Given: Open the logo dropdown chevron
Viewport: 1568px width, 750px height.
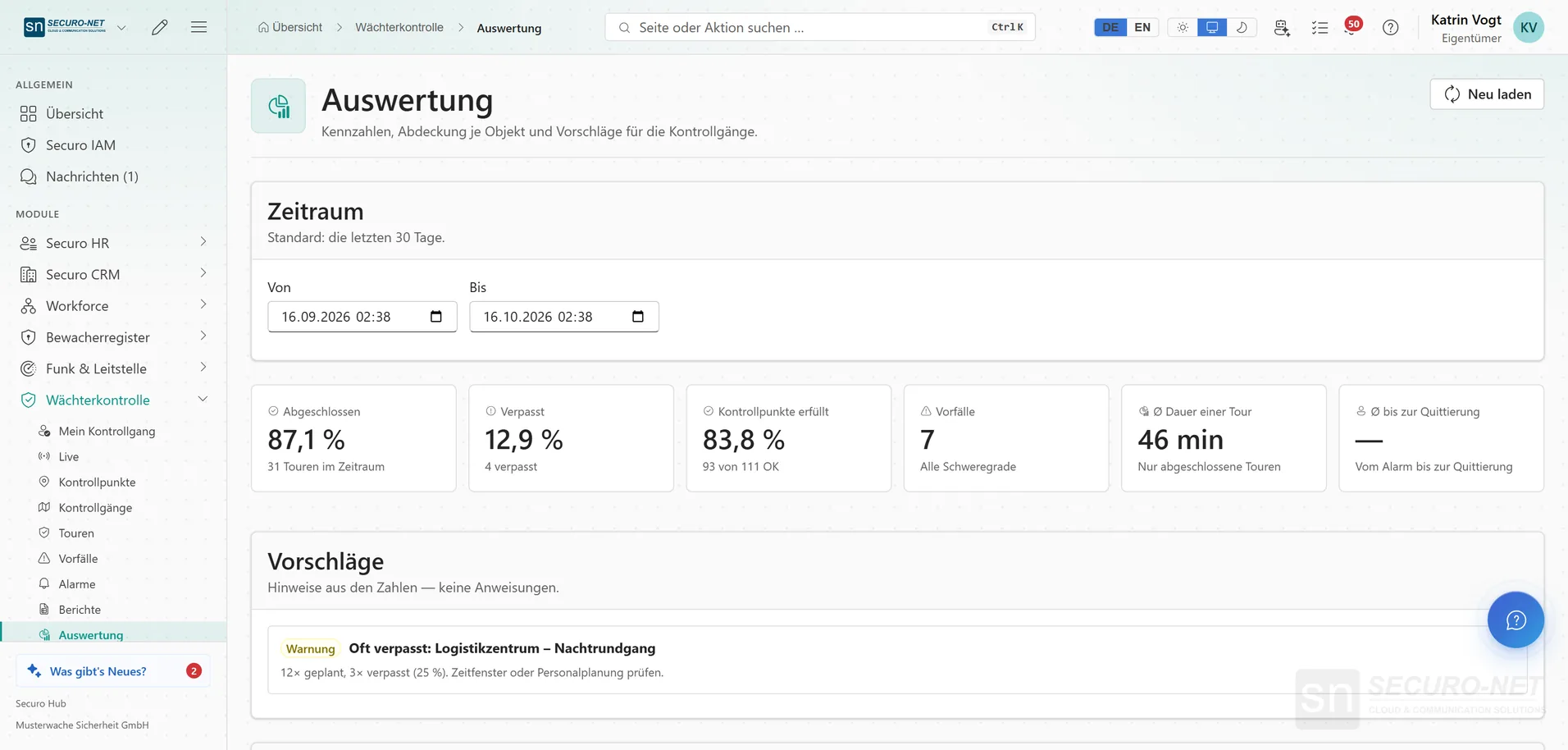Looking at the screenshot, I should click(121, 27).
